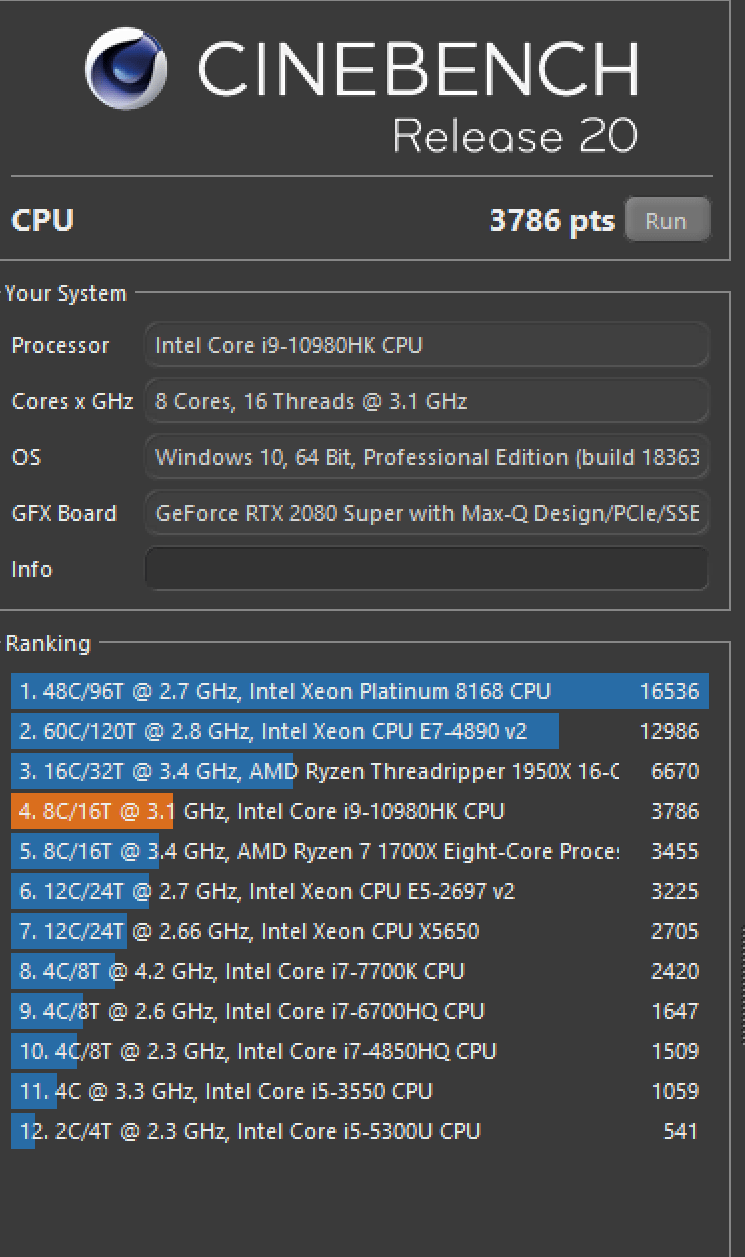Click the GFX Board GeForce RTX field

[427, 514]
